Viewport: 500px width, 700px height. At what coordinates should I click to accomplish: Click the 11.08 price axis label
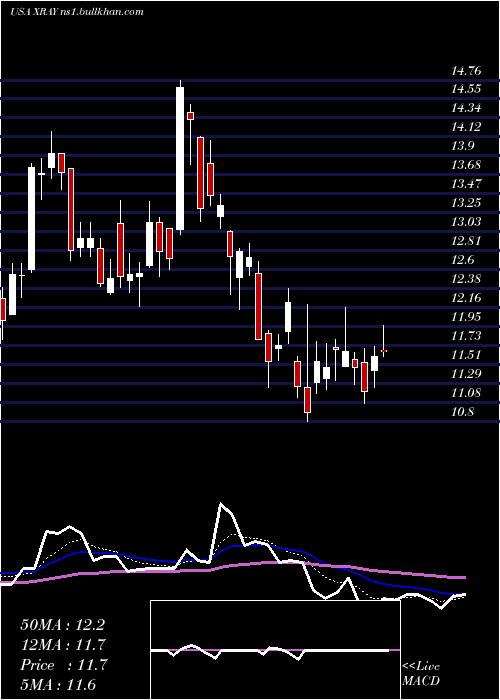(x=466, y=393)
